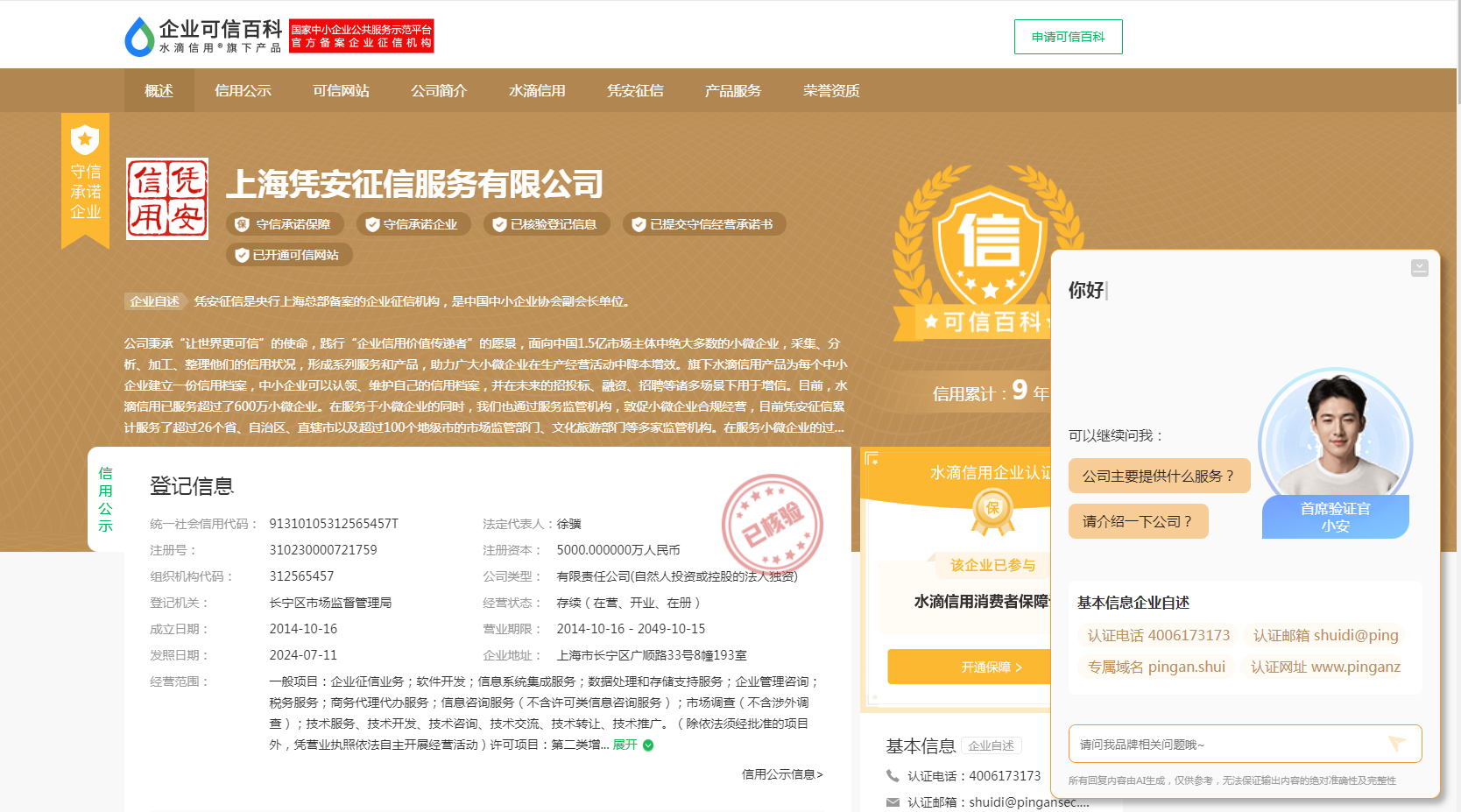
Task: Expand the 经营范围 text via 展开
Action: [624, 745]
